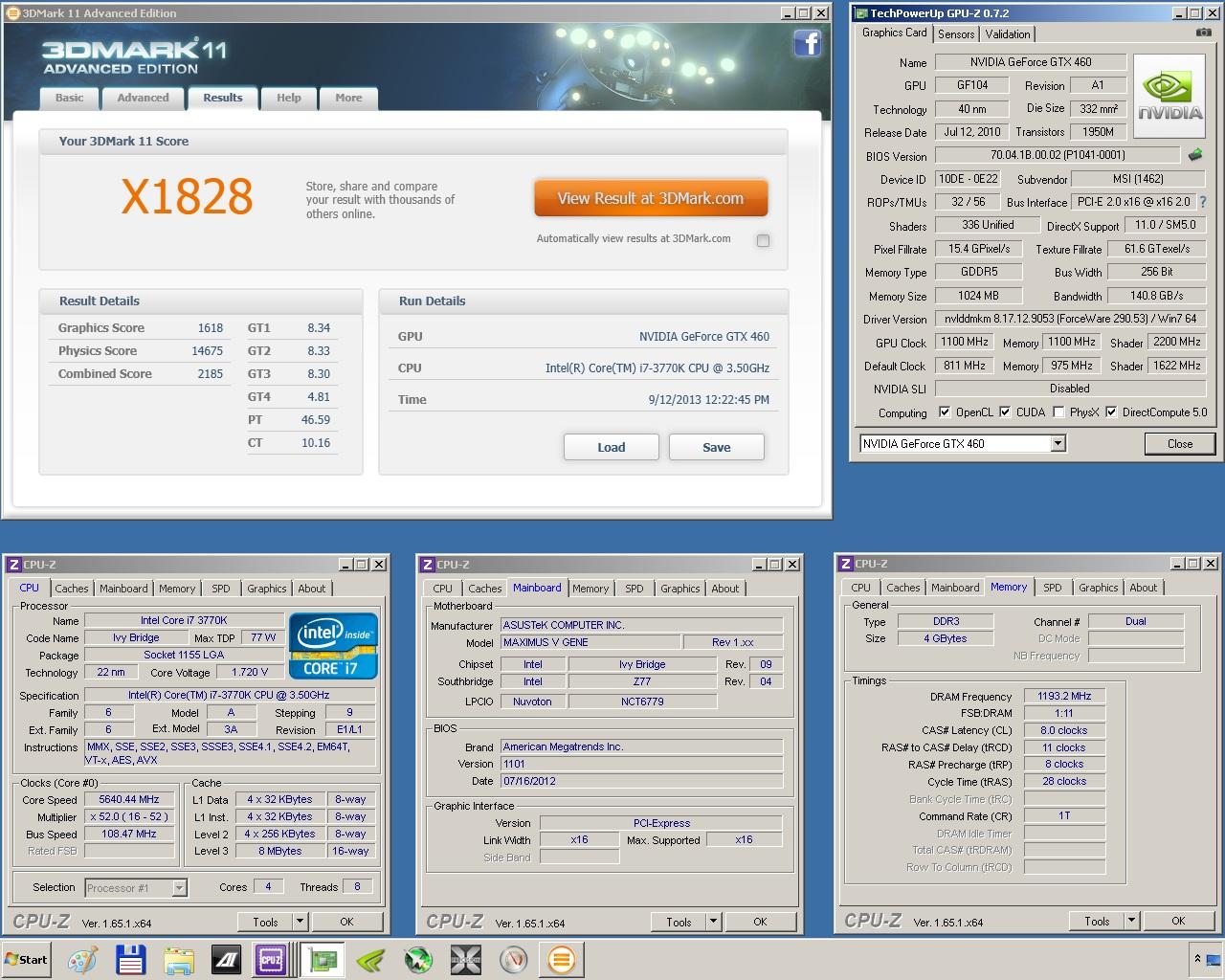The height and width of the screenshot is (980, 1225).
Task: Click the BIOS Version field in GPU-Z
Action: pyautogui.click(x=1058, y=155)
